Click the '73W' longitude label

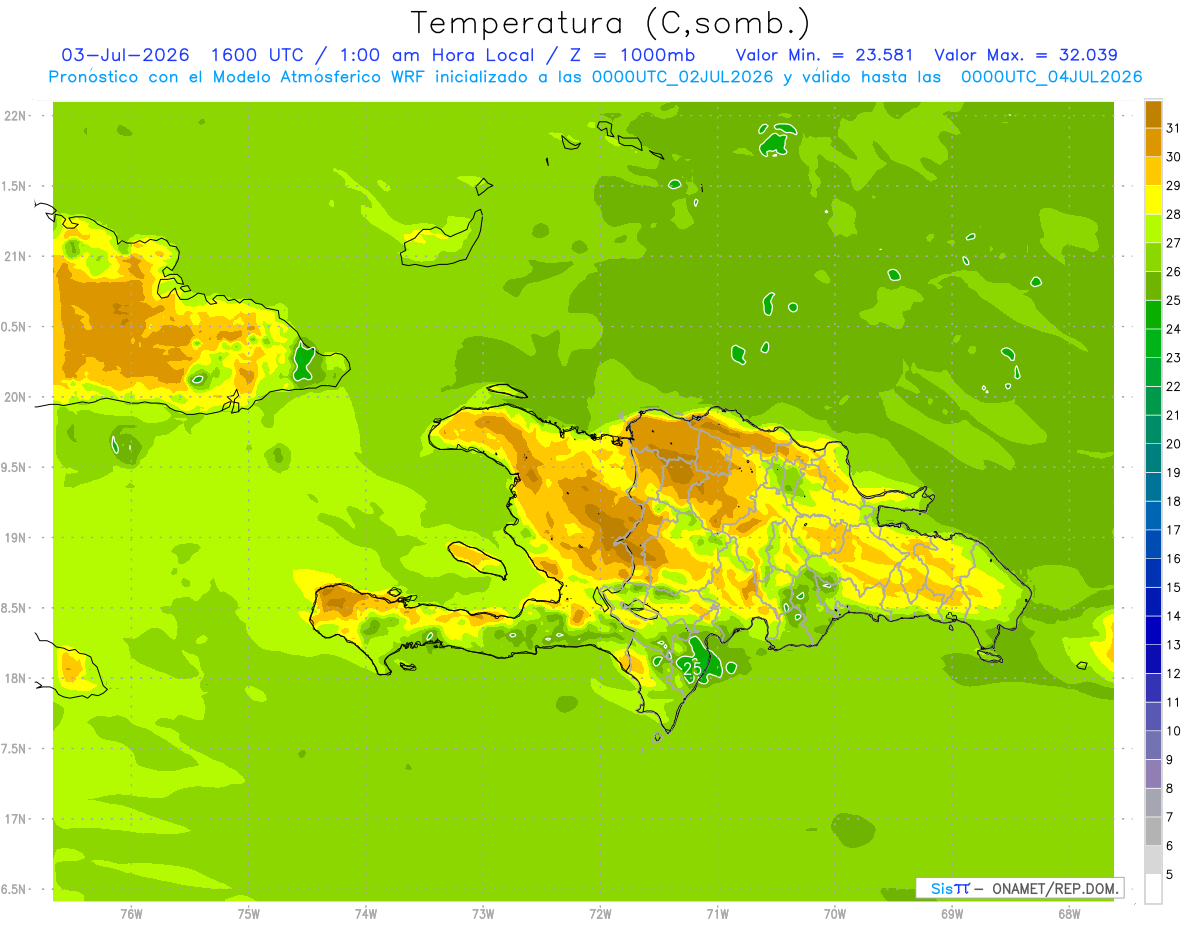(x=483, y=913)
